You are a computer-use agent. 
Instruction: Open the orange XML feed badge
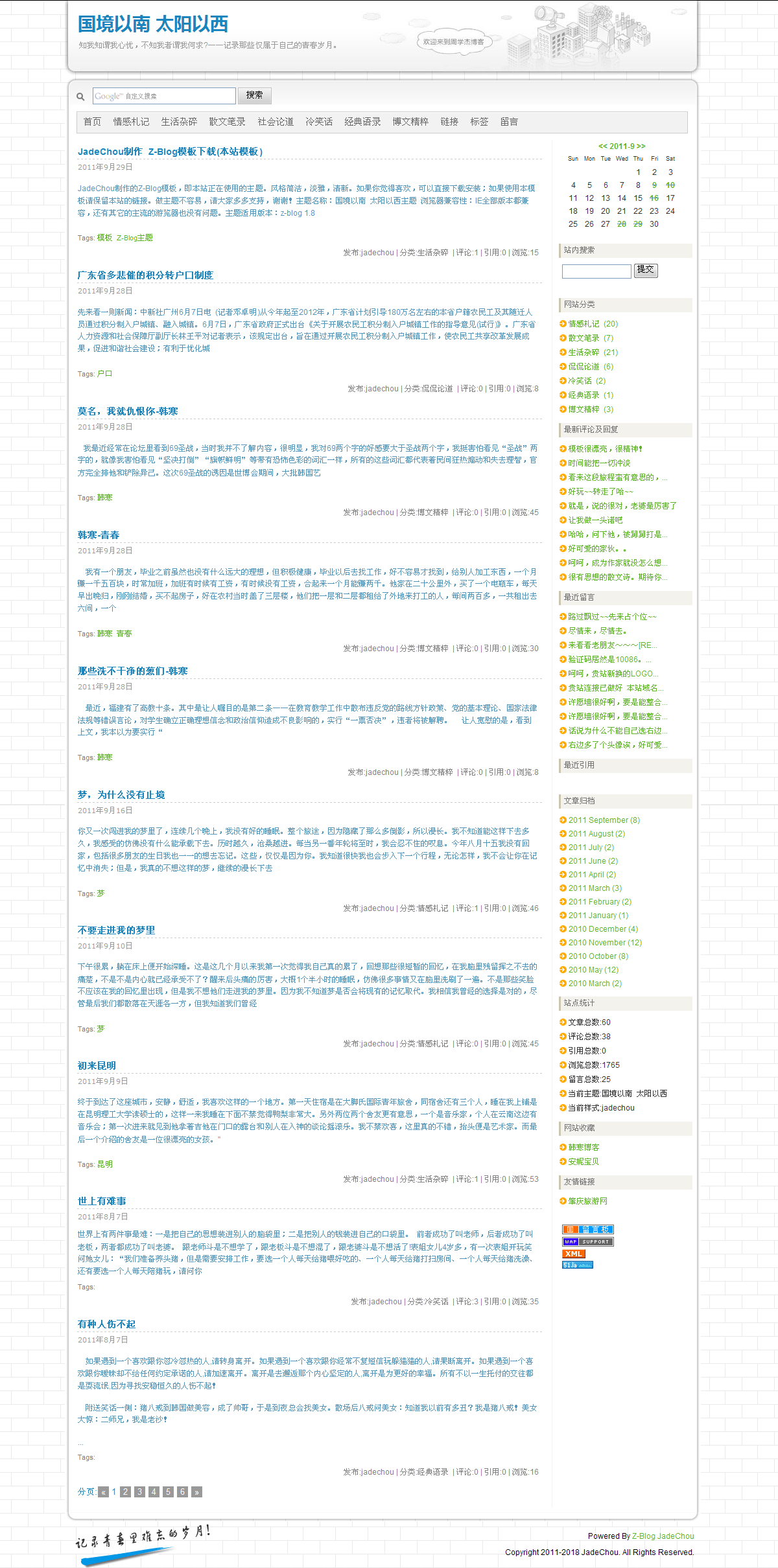tap(574, 1254)
